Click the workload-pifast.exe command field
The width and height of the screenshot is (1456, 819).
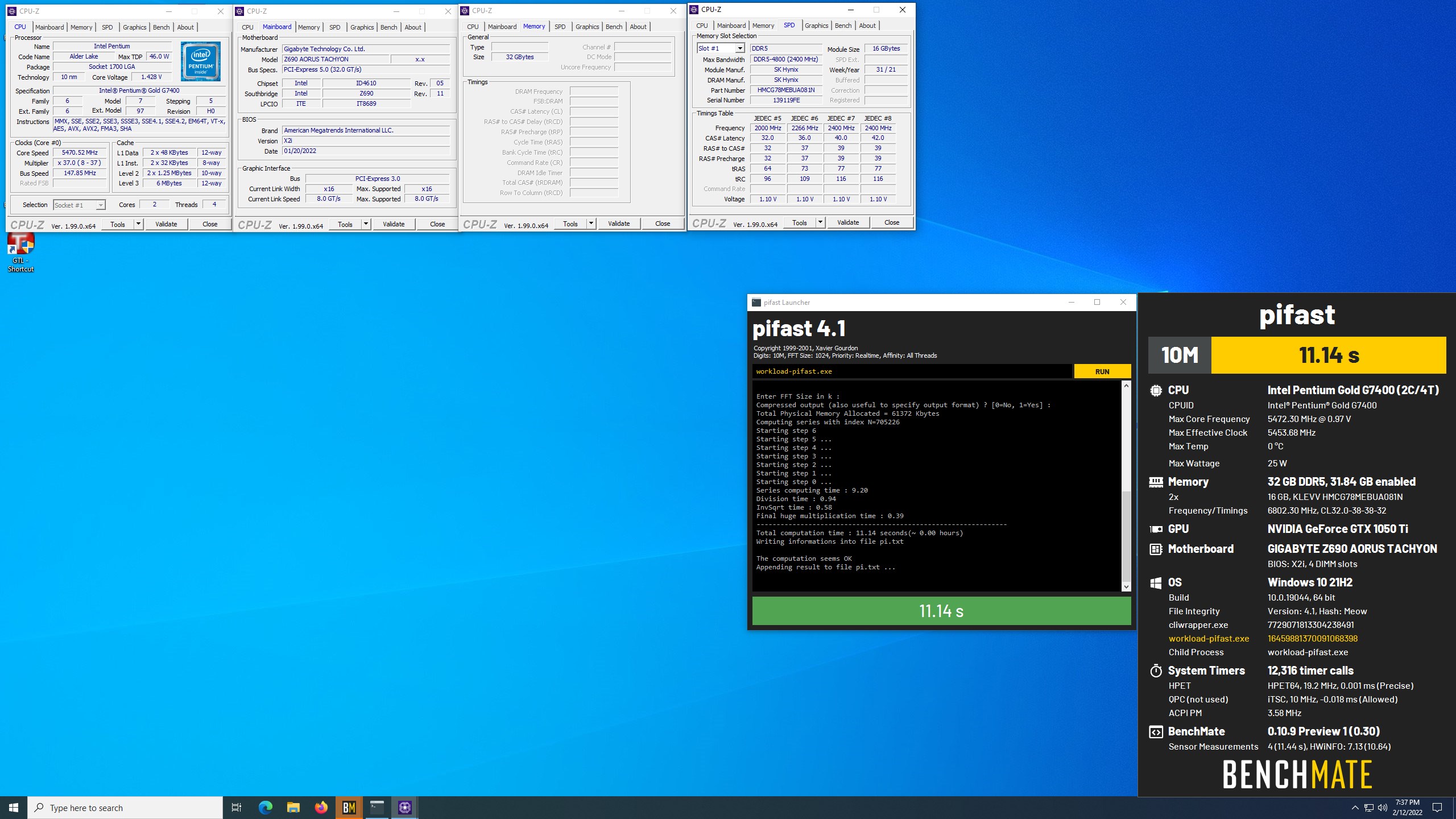tap(912, 371)
